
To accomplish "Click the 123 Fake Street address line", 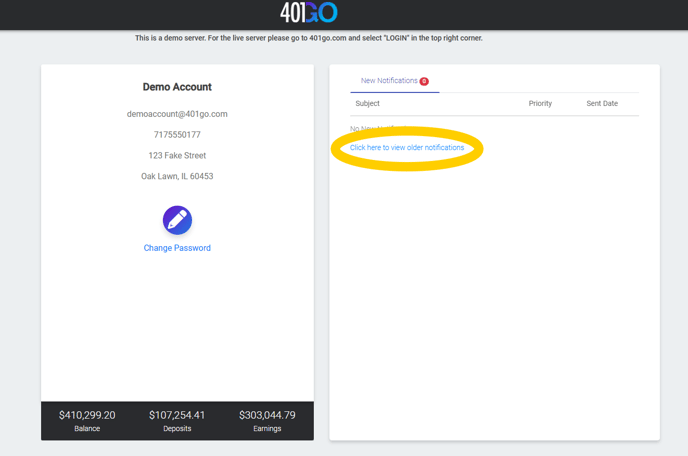I will (x=177, y=156).
